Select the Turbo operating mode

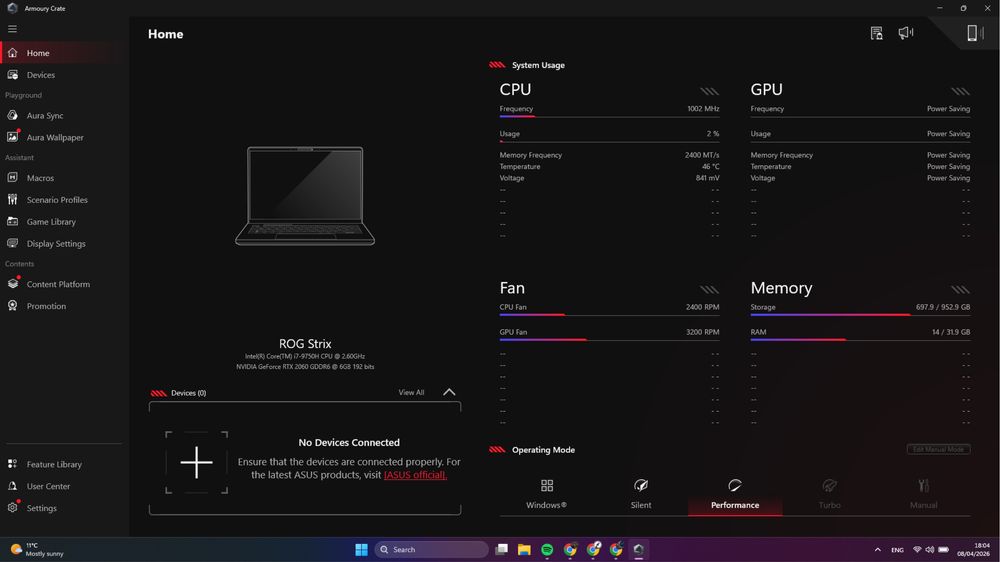829,494
